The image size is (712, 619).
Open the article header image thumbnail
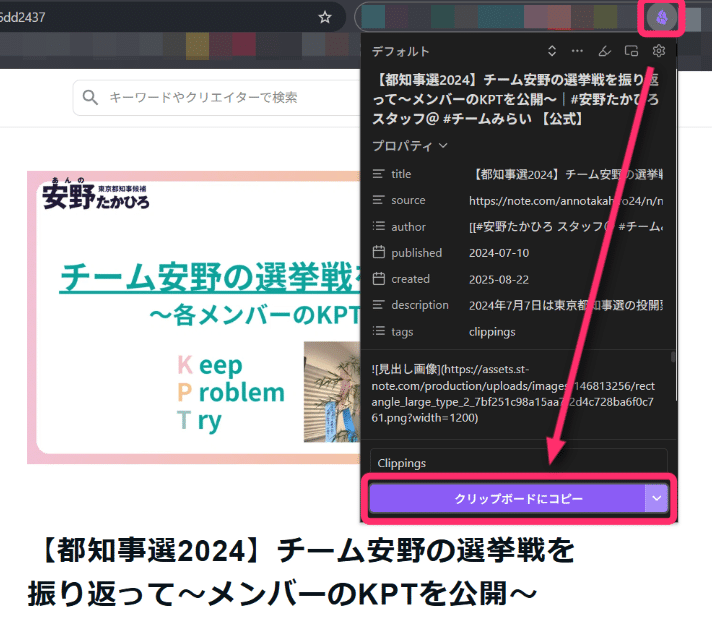(x=193, y=317)
